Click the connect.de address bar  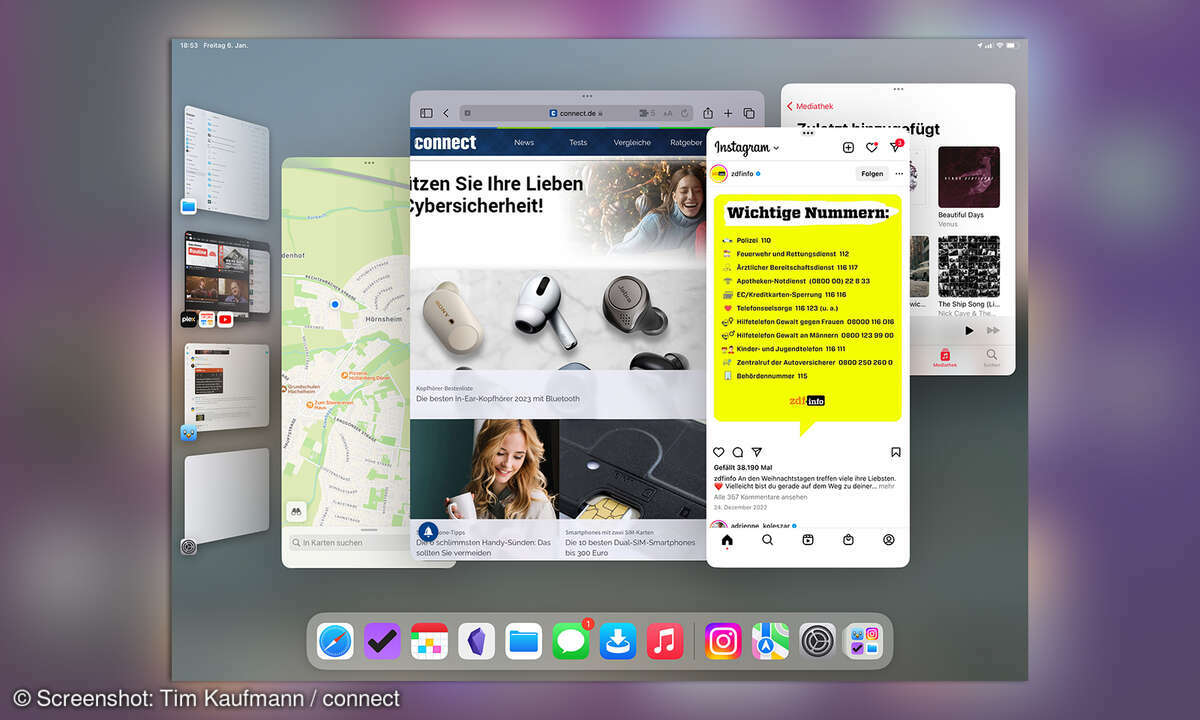577,113
